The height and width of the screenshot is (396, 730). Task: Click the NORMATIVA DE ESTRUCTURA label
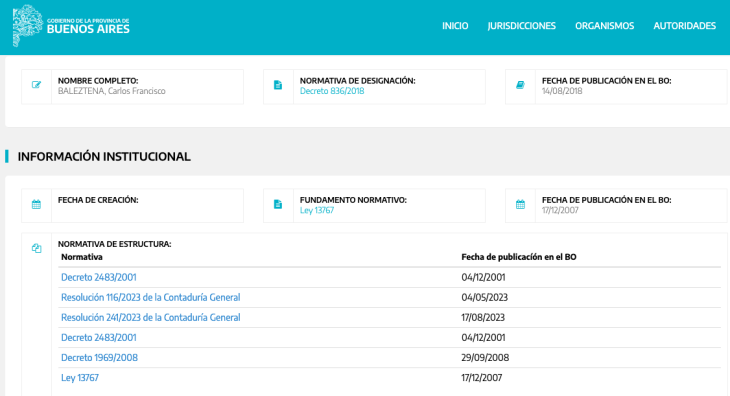(115, 244)
